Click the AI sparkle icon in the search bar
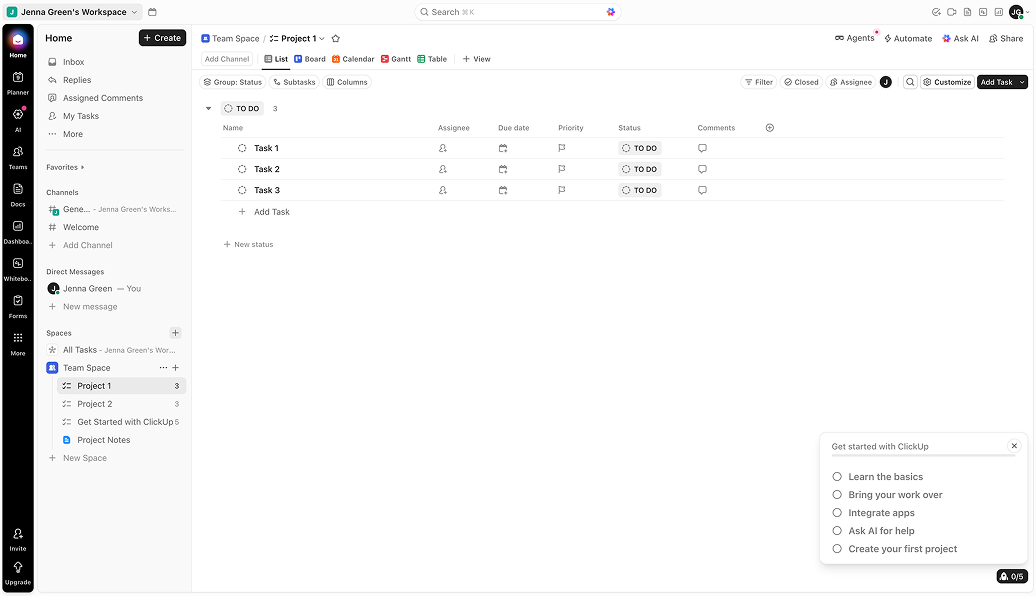Image resolution: width=1036 pixels, height=596 pixels. click(610, 12)
